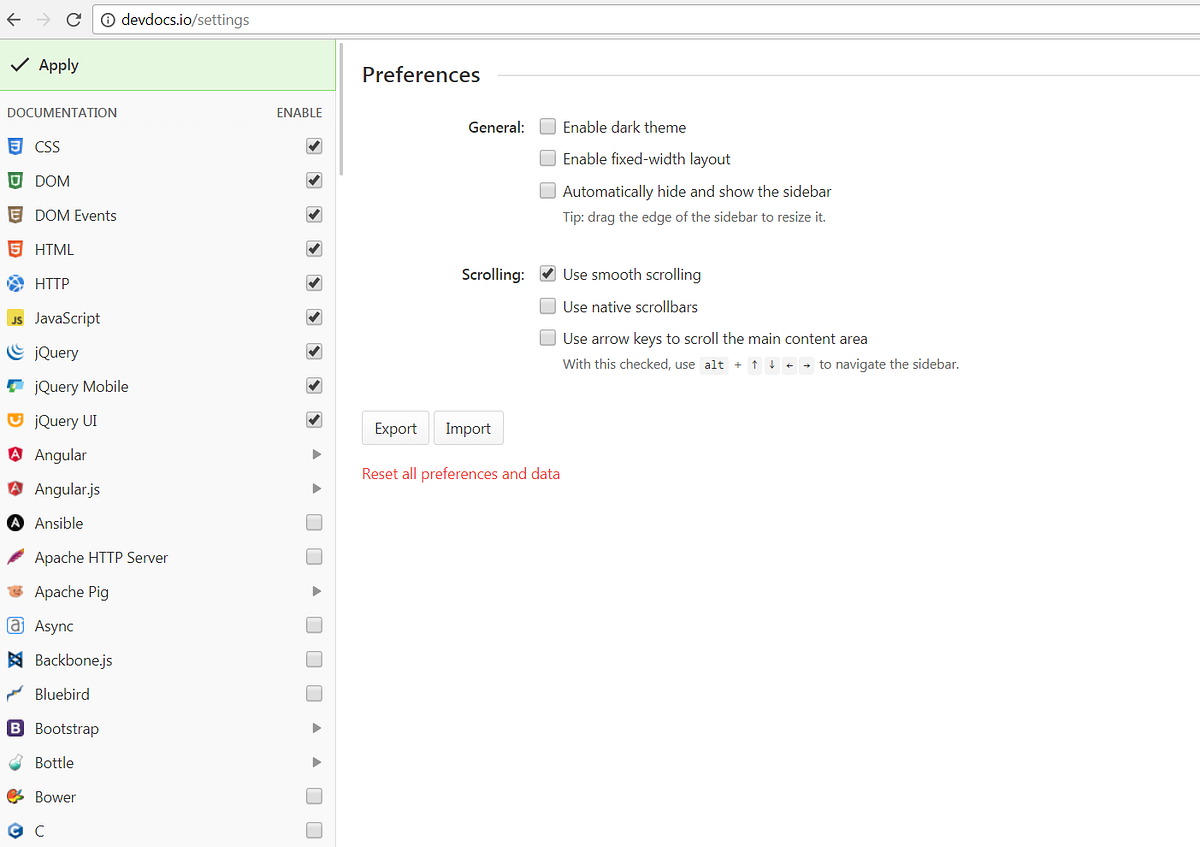Click the jQuery documentation icon
The height and width of the screenshot is (847, 1200).
point(15,351)
